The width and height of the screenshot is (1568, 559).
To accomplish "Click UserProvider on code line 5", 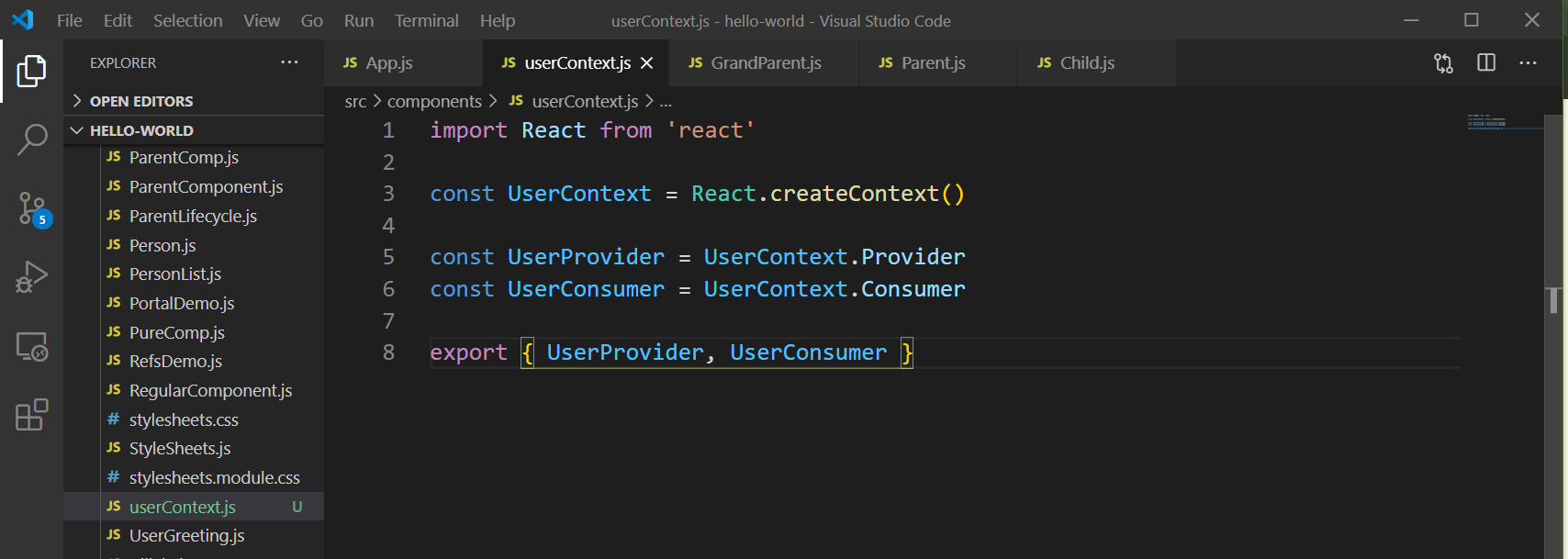I will pos(586,257).
